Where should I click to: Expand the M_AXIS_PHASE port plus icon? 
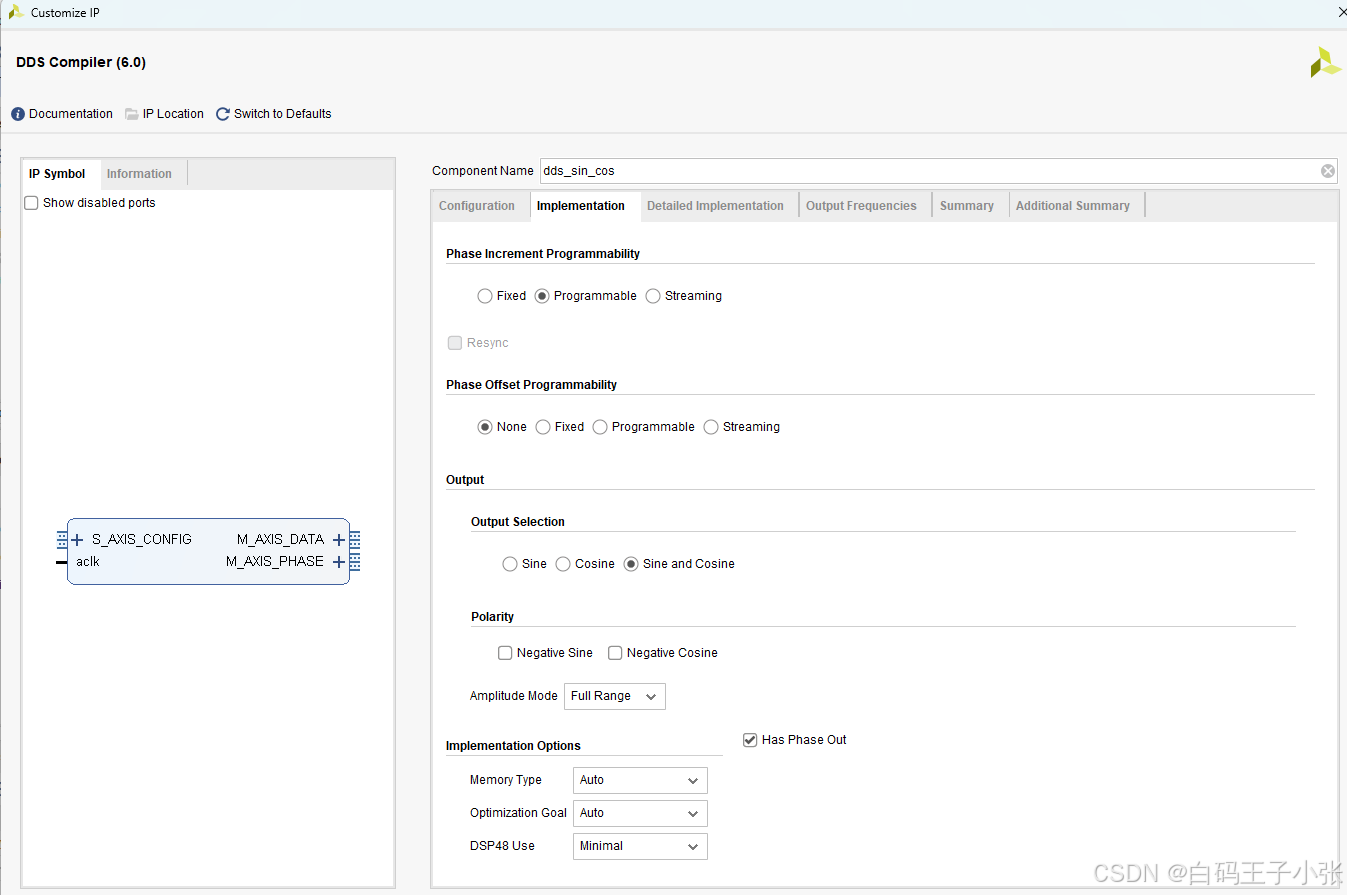pyautogui.click(x=339, y=562)
